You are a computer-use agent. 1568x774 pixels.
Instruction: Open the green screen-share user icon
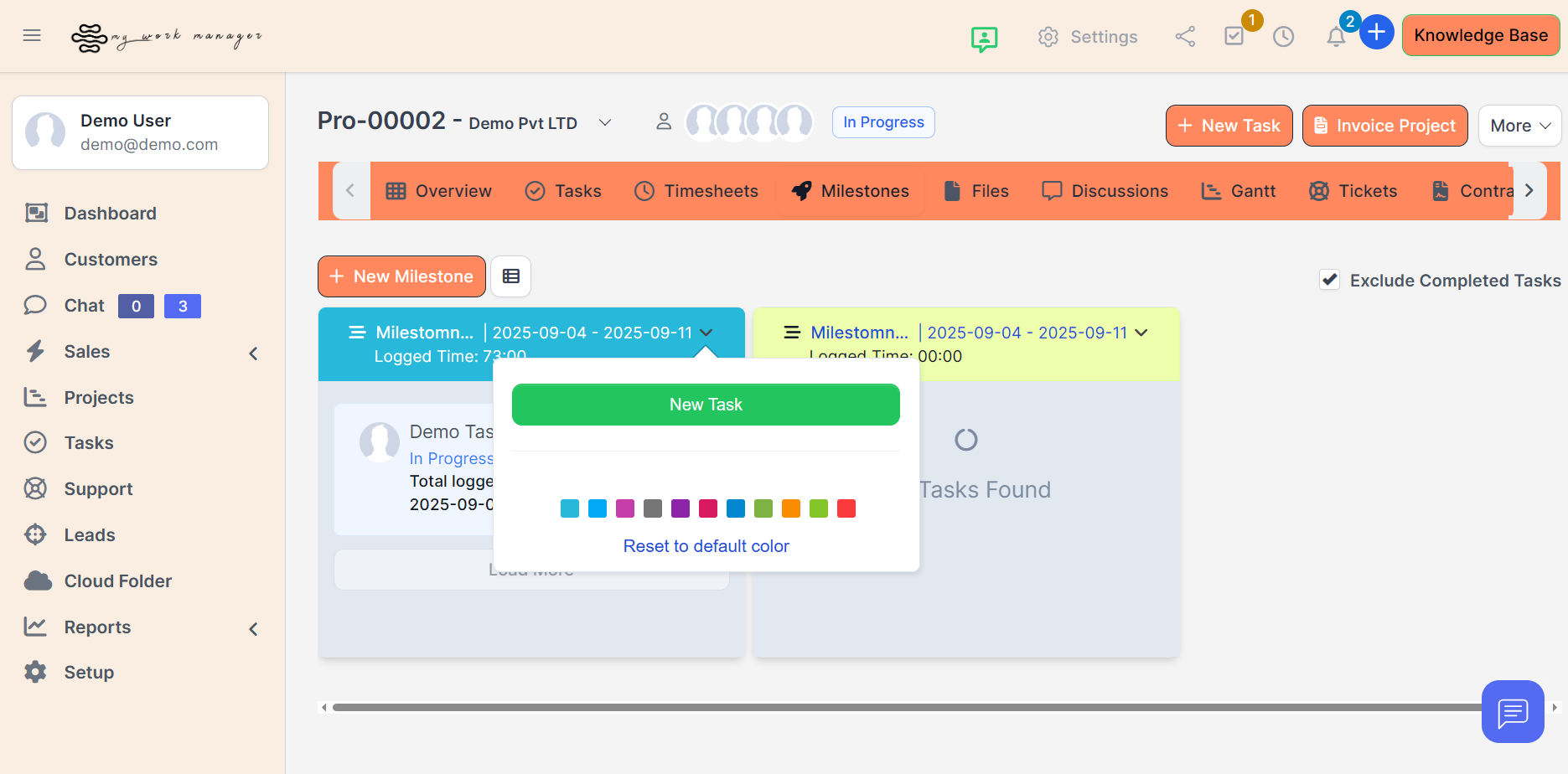(x=984, y=38)
